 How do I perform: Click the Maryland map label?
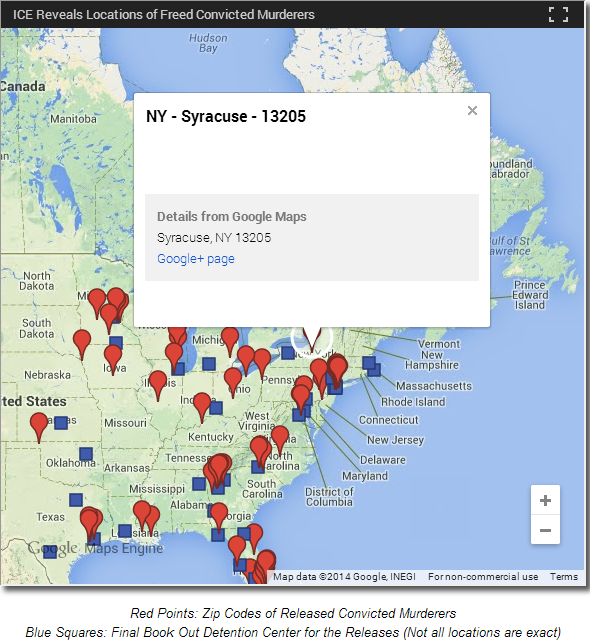365,476
